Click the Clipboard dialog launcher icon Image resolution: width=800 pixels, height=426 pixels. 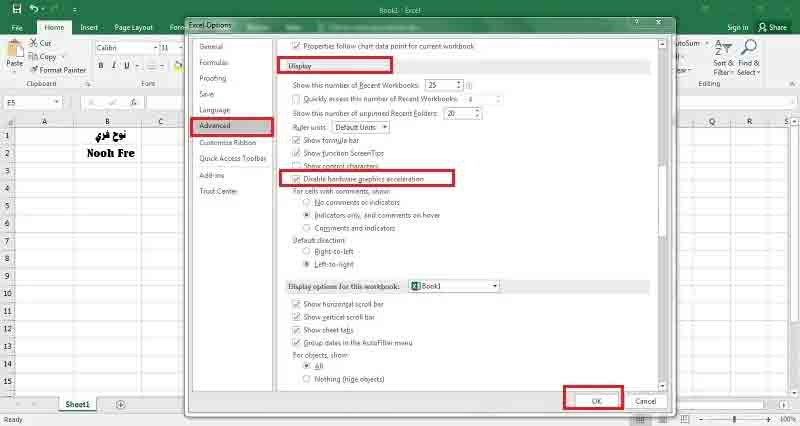[88, 84]
